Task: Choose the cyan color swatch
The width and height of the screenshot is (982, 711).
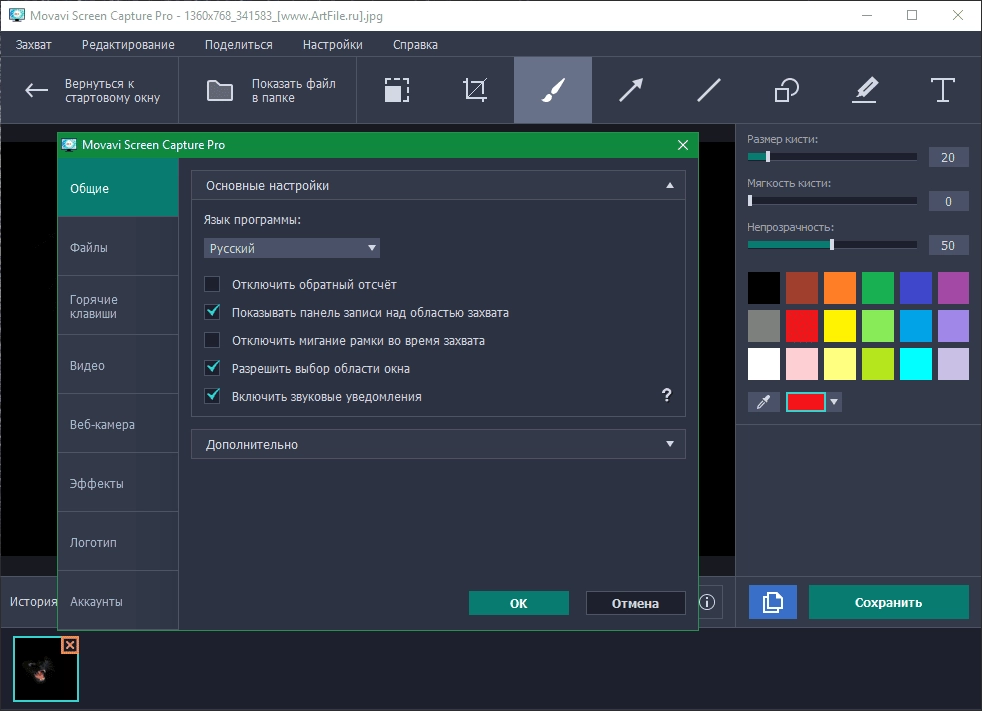Action: click(x=916, y=364)
